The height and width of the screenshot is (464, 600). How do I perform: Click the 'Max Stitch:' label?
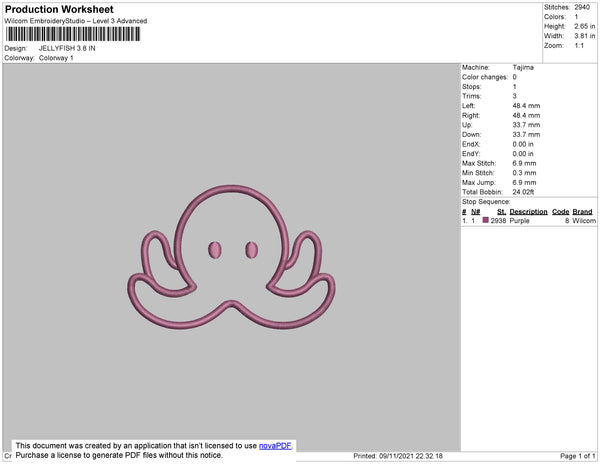[479, 163]
